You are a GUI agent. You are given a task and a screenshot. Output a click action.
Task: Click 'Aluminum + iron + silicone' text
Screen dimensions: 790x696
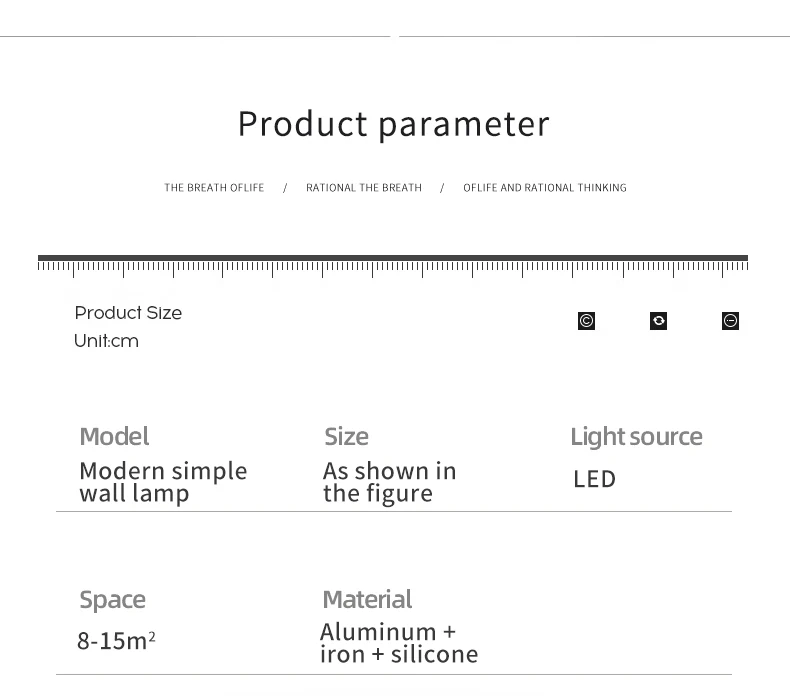coord(399,644)
